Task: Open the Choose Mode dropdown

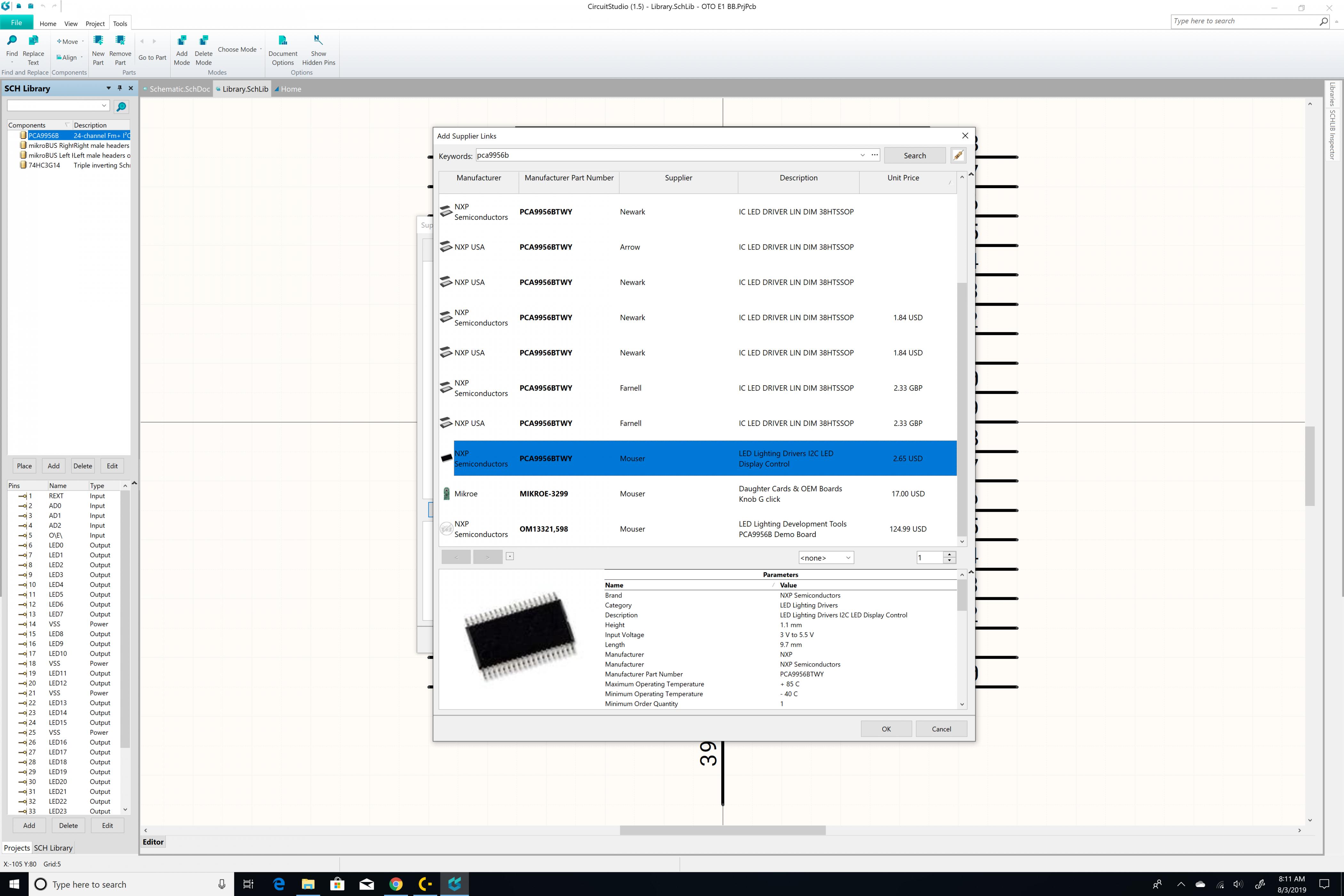Action: 239,49
